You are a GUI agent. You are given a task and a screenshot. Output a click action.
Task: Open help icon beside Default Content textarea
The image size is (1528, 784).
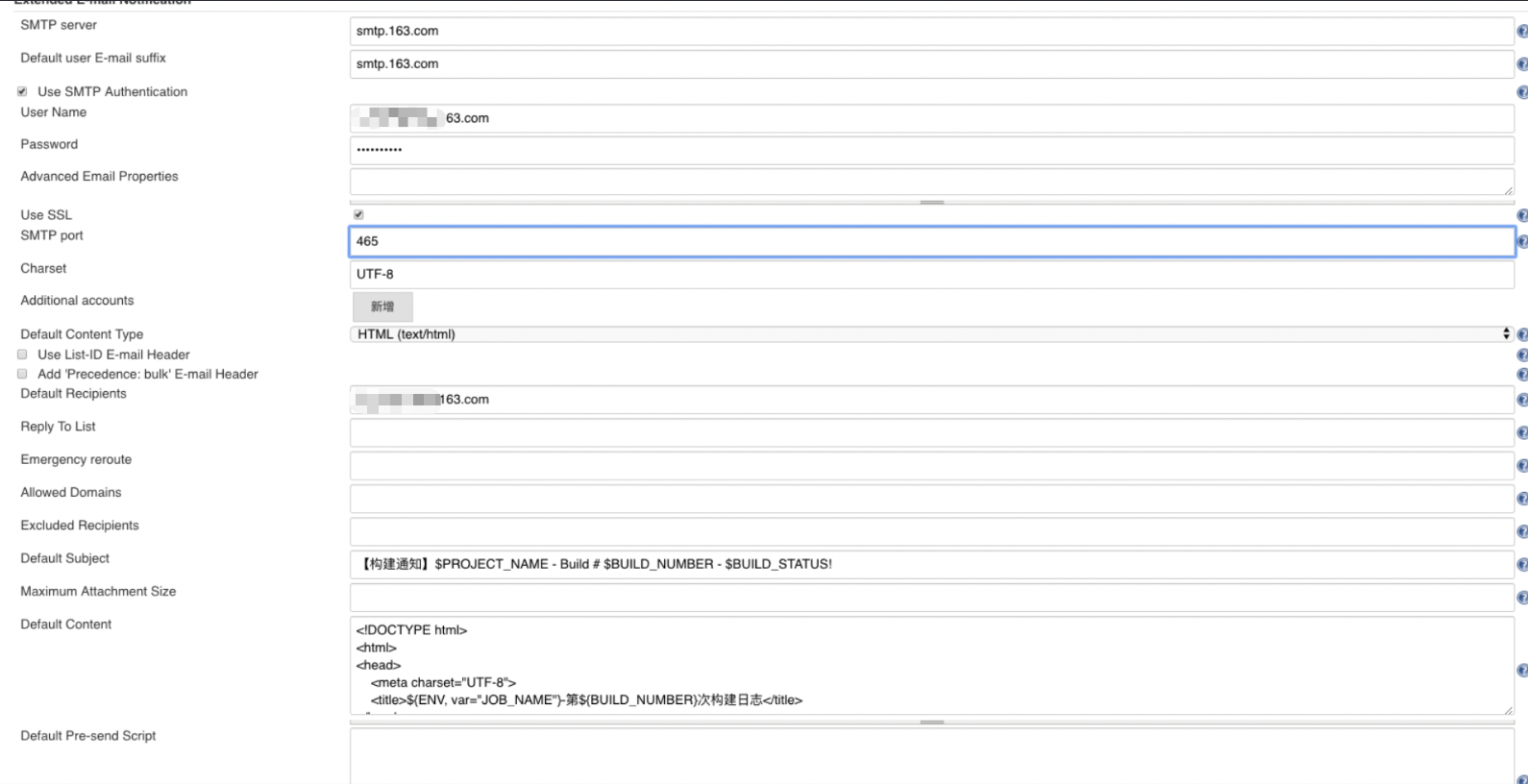(1521, 671)
